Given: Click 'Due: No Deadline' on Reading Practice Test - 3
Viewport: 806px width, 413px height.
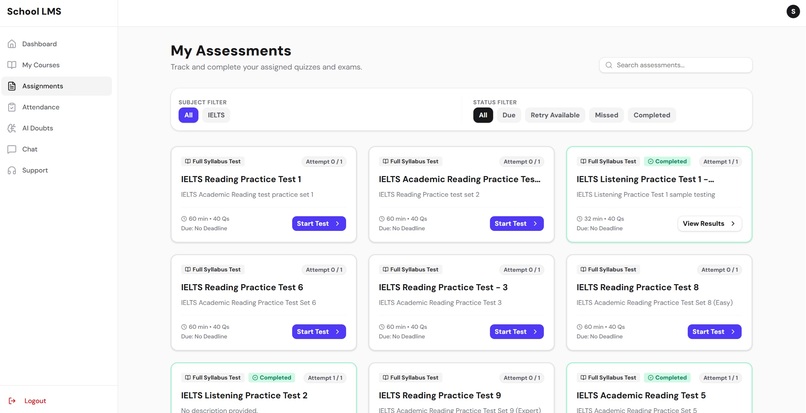Looking at the screenshot, I should coord(401,336).
